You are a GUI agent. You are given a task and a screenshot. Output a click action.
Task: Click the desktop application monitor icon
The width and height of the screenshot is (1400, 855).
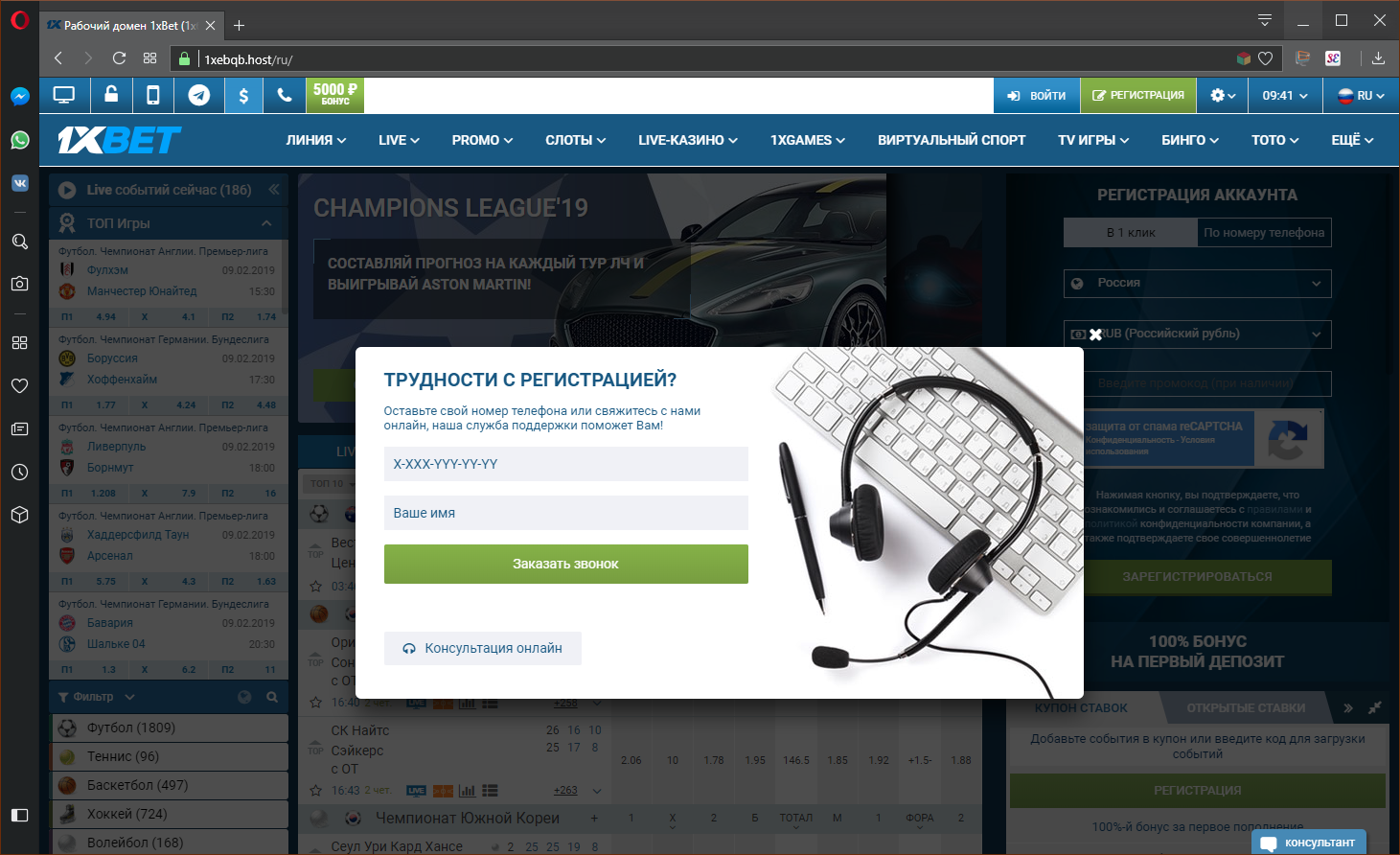pos(64,95)
